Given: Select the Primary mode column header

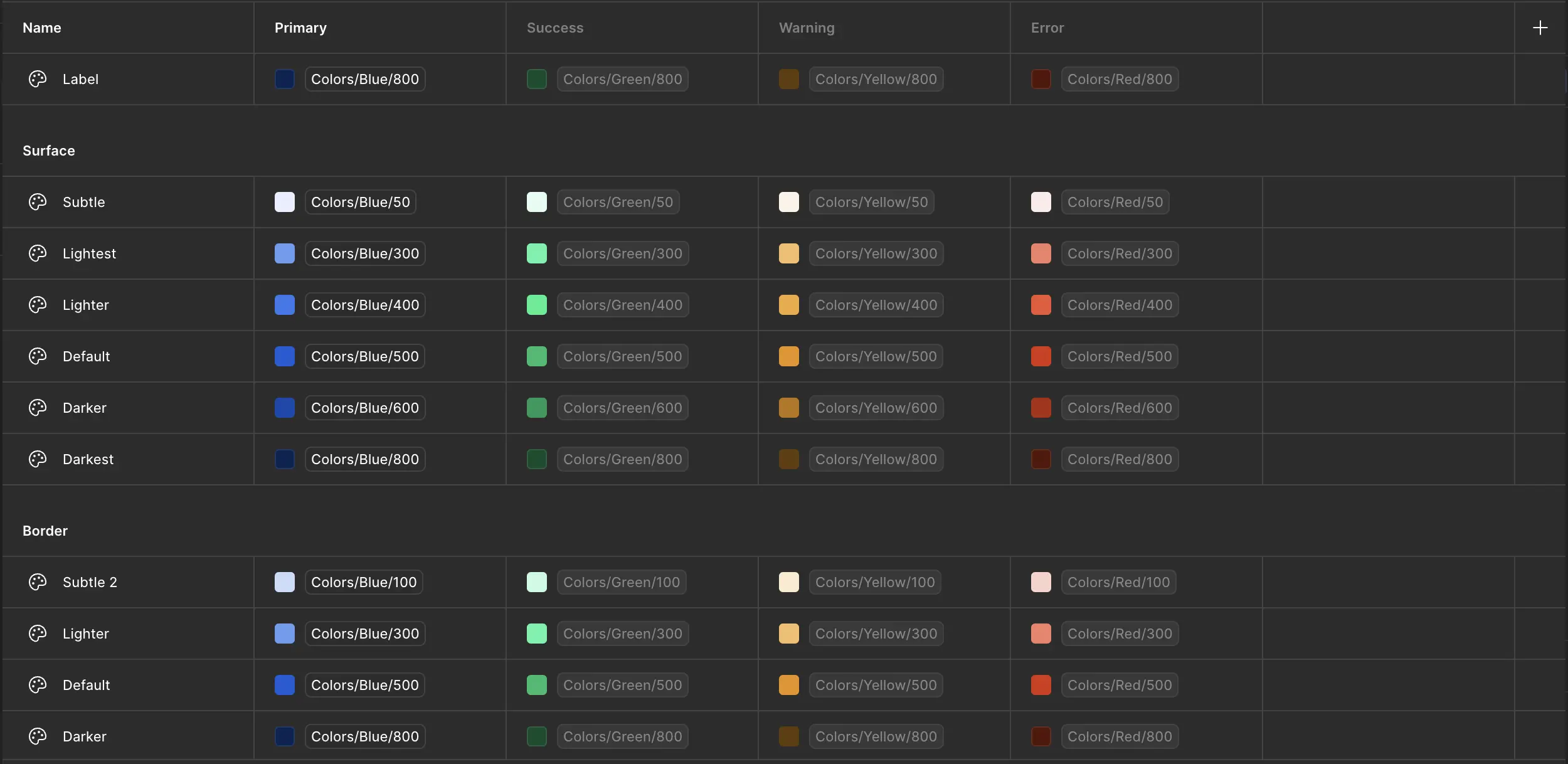Looking at the screenshot, I should pos(300,28).
